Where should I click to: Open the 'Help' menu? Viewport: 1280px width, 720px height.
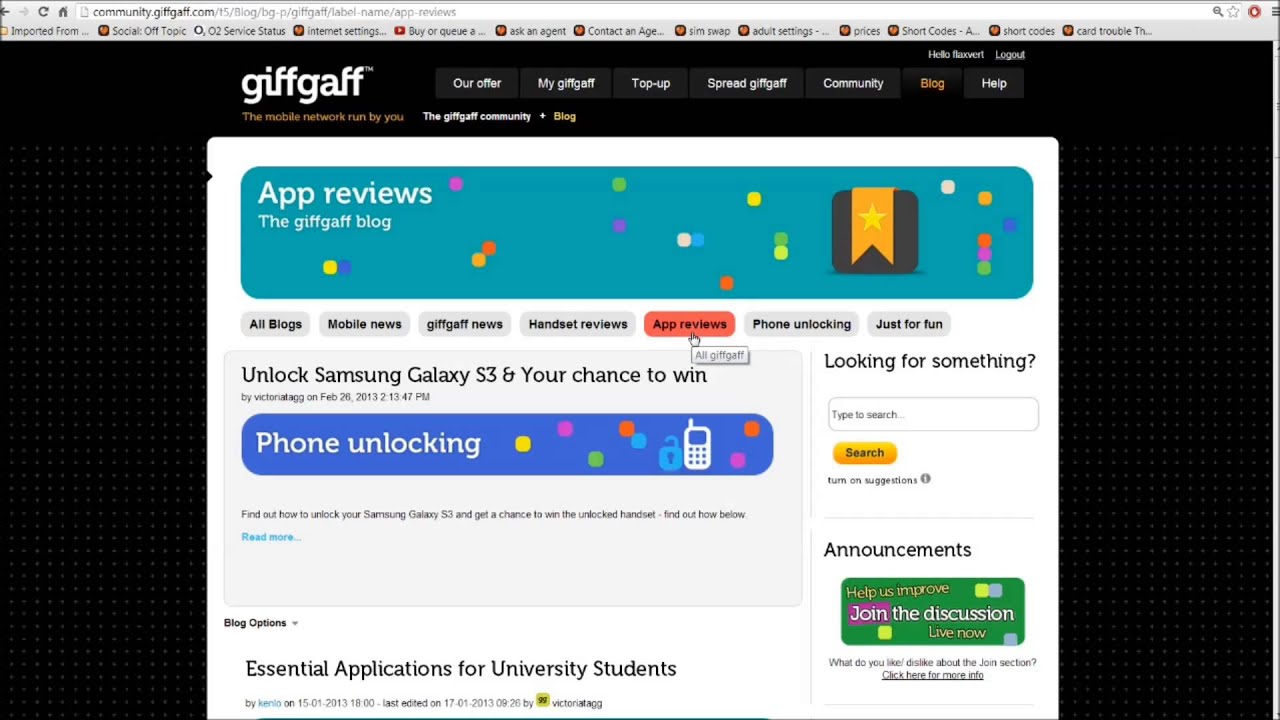994,83
